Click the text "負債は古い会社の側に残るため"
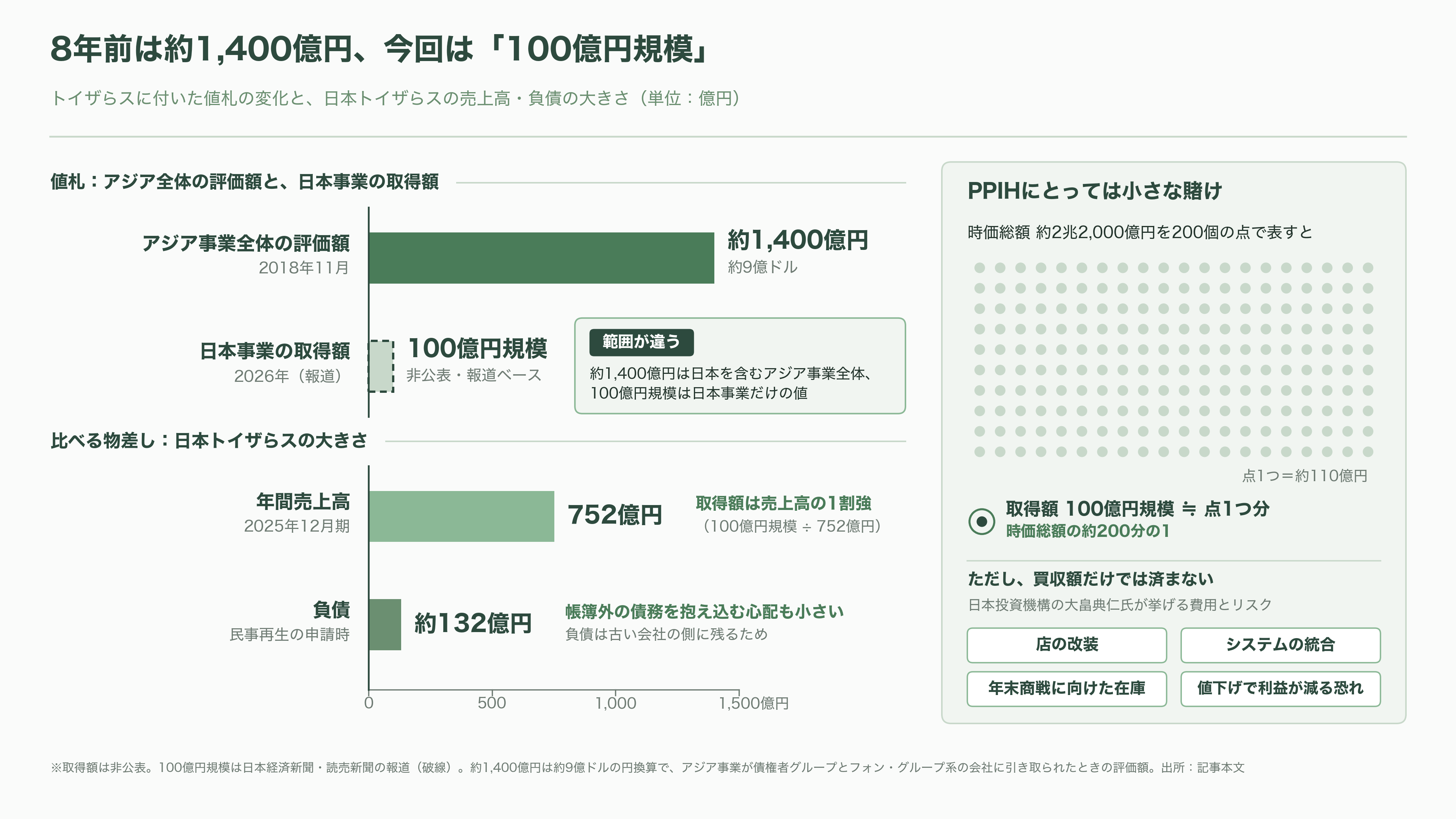The height and width of the screenshot is (819, 1456). (667, 634)
